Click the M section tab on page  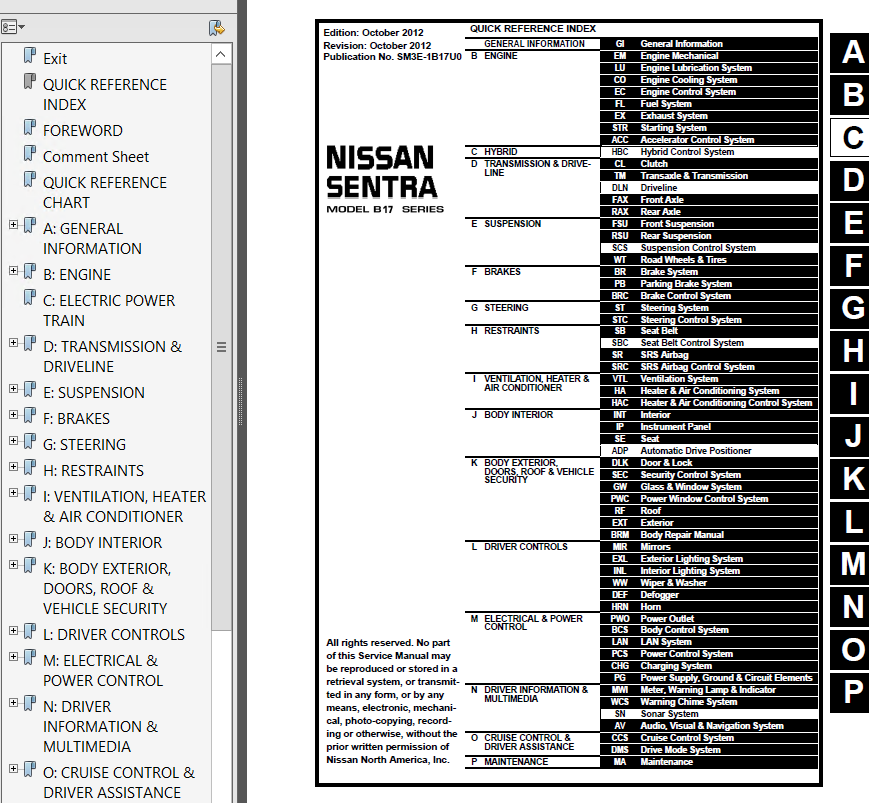point(851,565)
